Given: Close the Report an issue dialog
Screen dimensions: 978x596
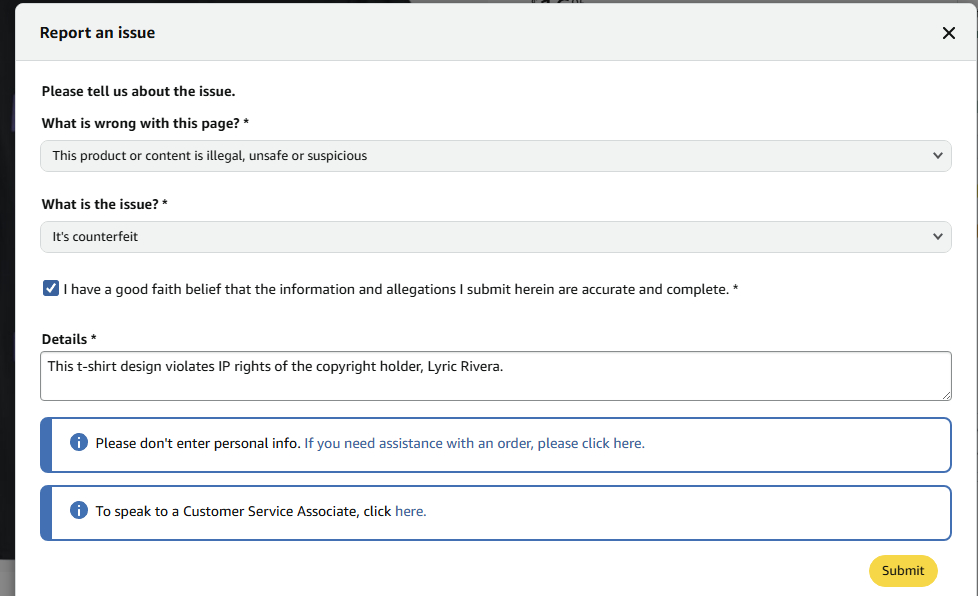Looking at the screenshot, I should (x=949, y=33).
